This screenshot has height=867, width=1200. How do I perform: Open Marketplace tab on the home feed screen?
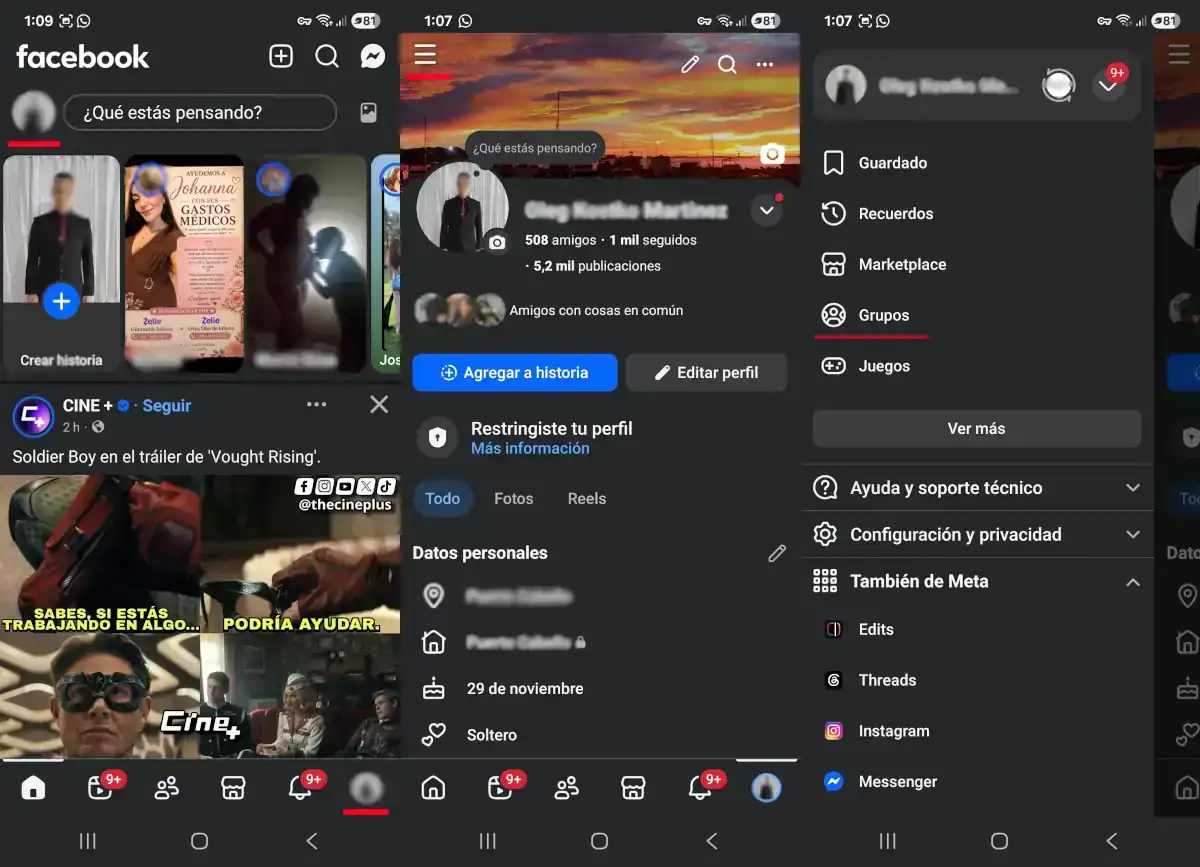click(x=233, y=788)
